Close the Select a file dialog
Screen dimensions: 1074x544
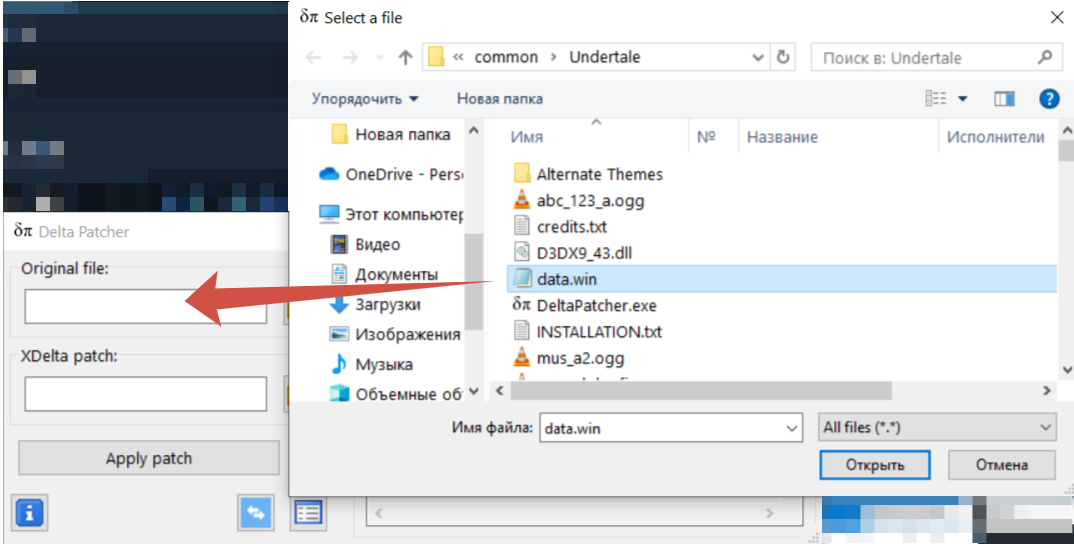(1057, 17)
